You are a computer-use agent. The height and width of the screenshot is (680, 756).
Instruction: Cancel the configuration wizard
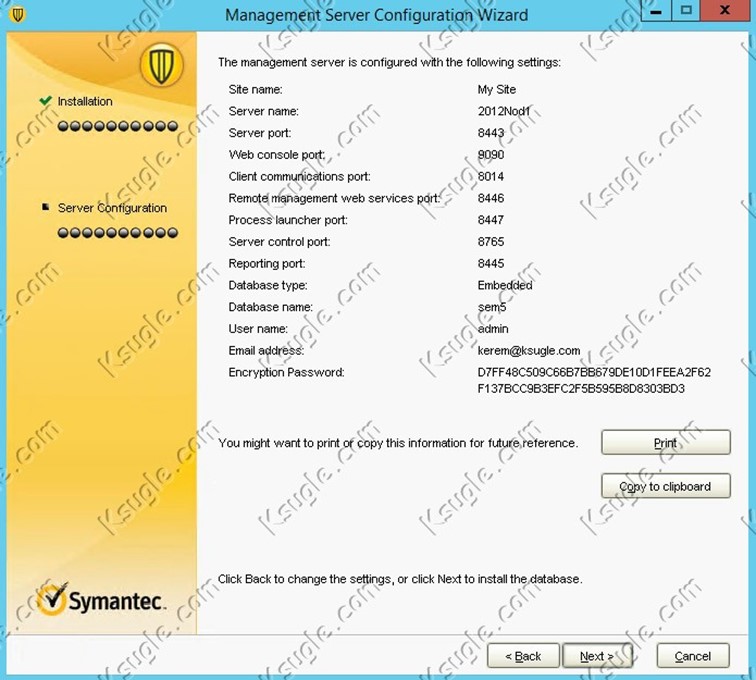[693, 656]
